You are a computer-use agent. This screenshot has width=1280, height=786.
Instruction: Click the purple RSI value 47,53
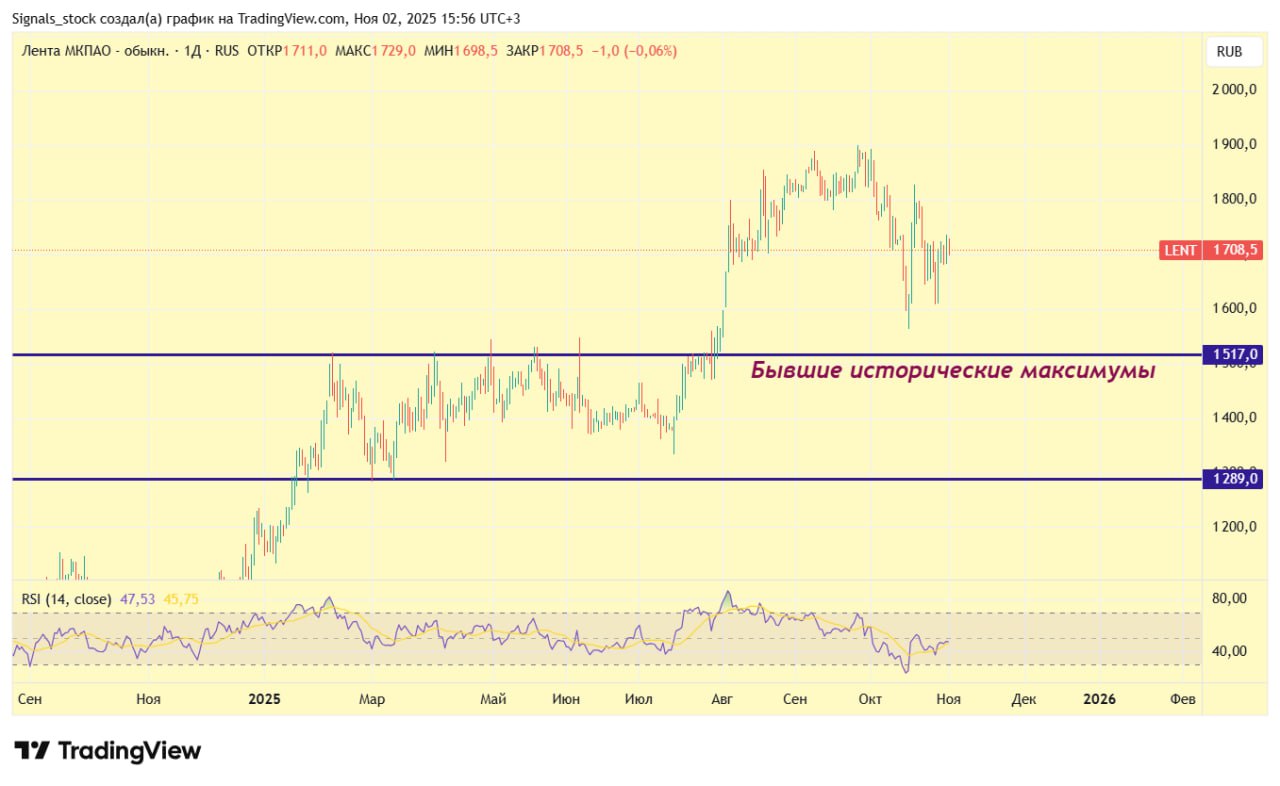(x=138, y=598)
